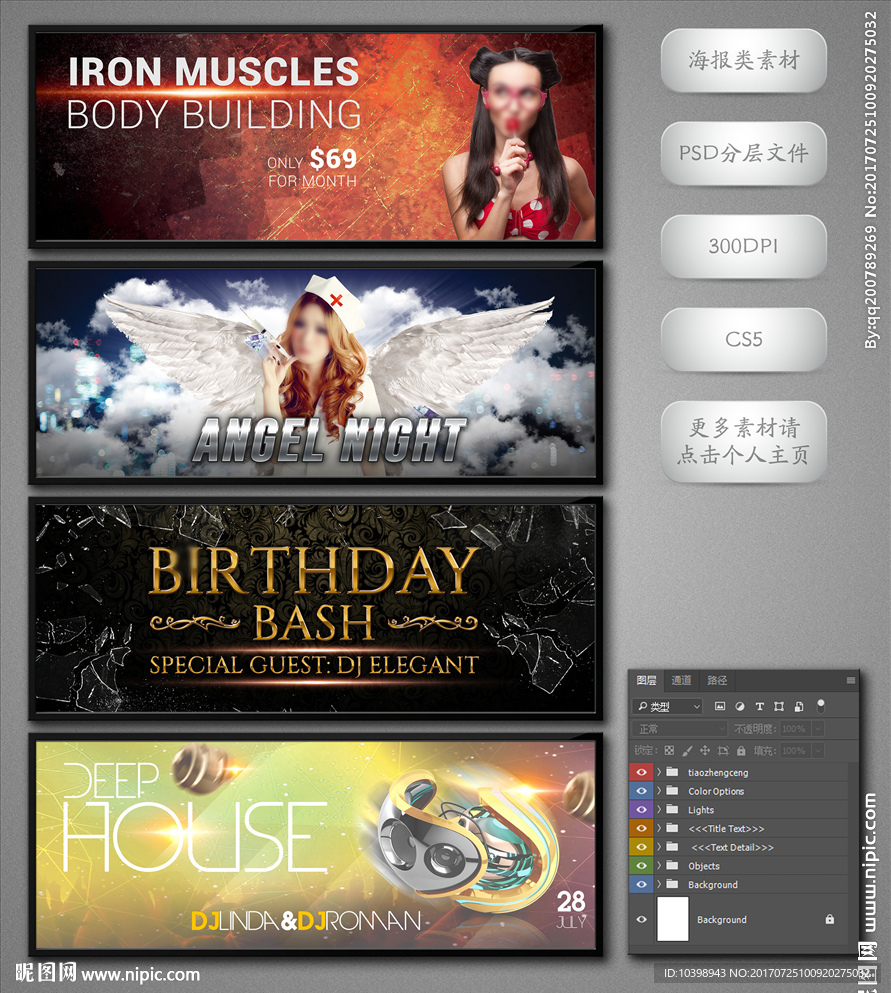Click folder icon of tiaozhengceng group

pos(673,772)
